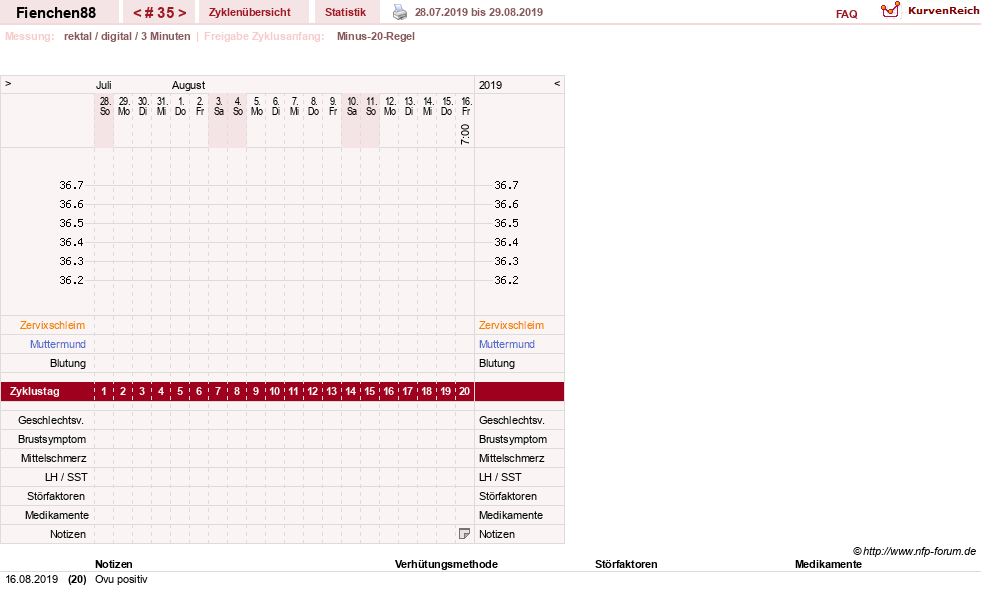Click the rektal / digital / 3 Minuten text
This screenshot has height=603, width=981.
(x=127, y=36)
